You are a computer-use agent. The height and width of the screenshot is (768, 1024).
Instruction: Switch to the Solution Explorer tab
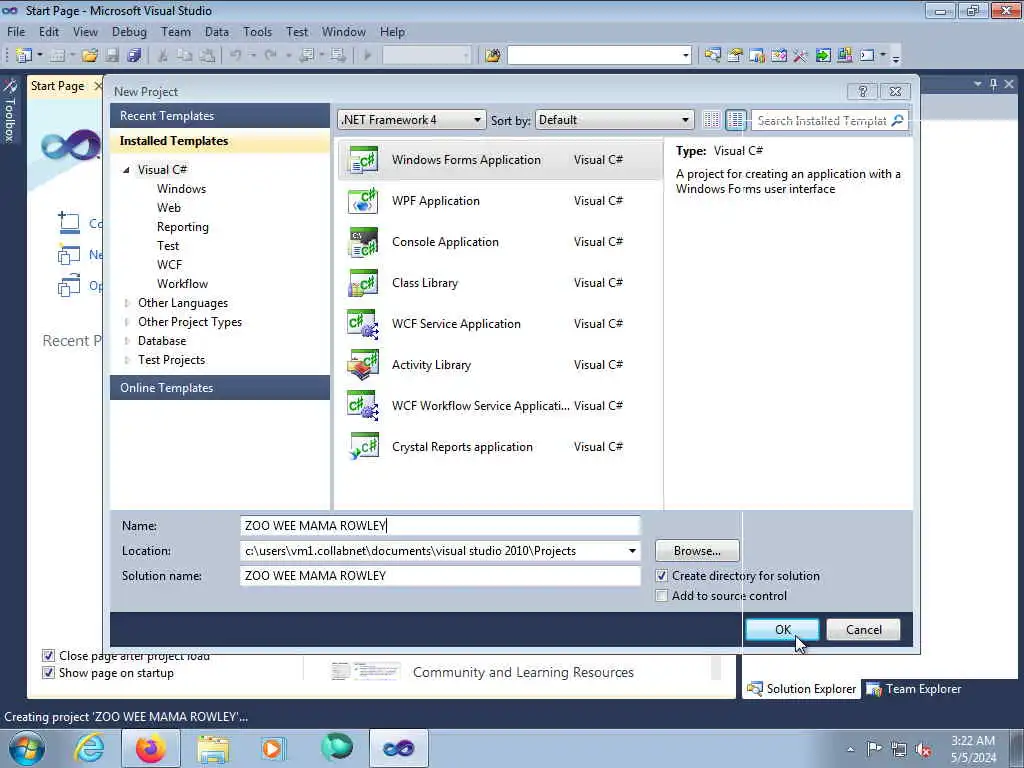[x=802, y=689]
